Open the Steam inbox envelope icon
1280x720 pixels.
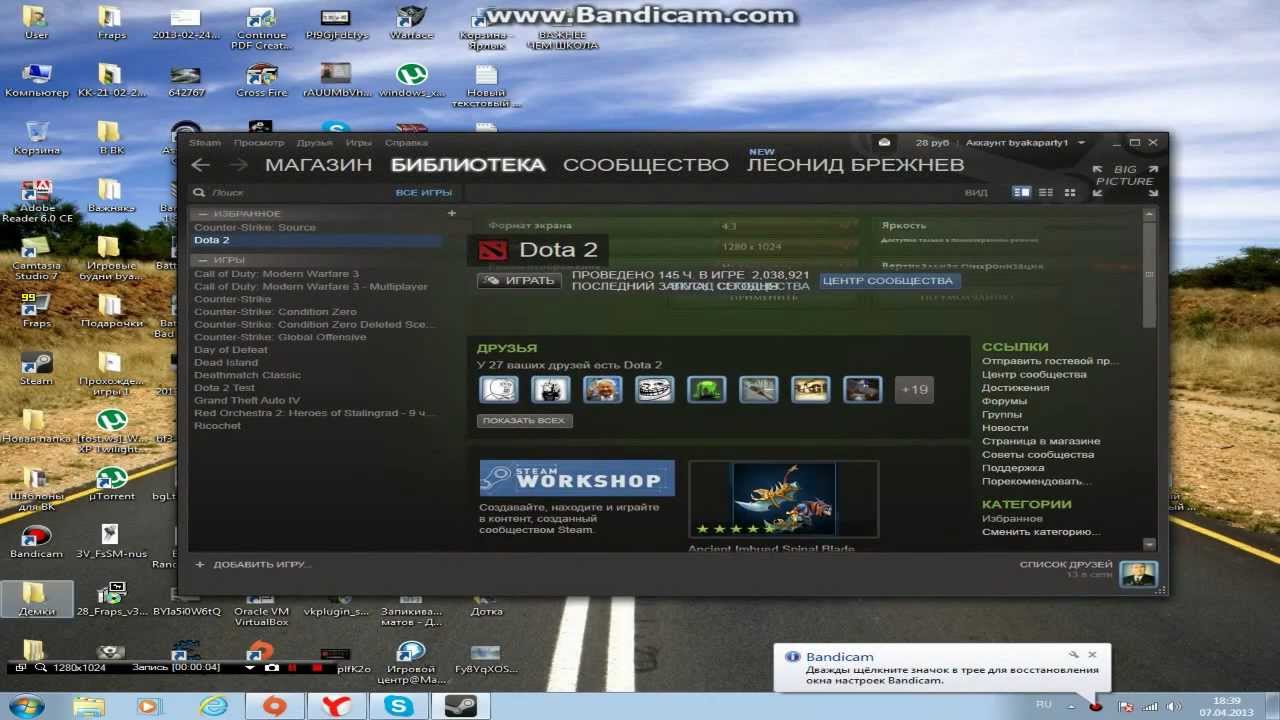[885, 143]
